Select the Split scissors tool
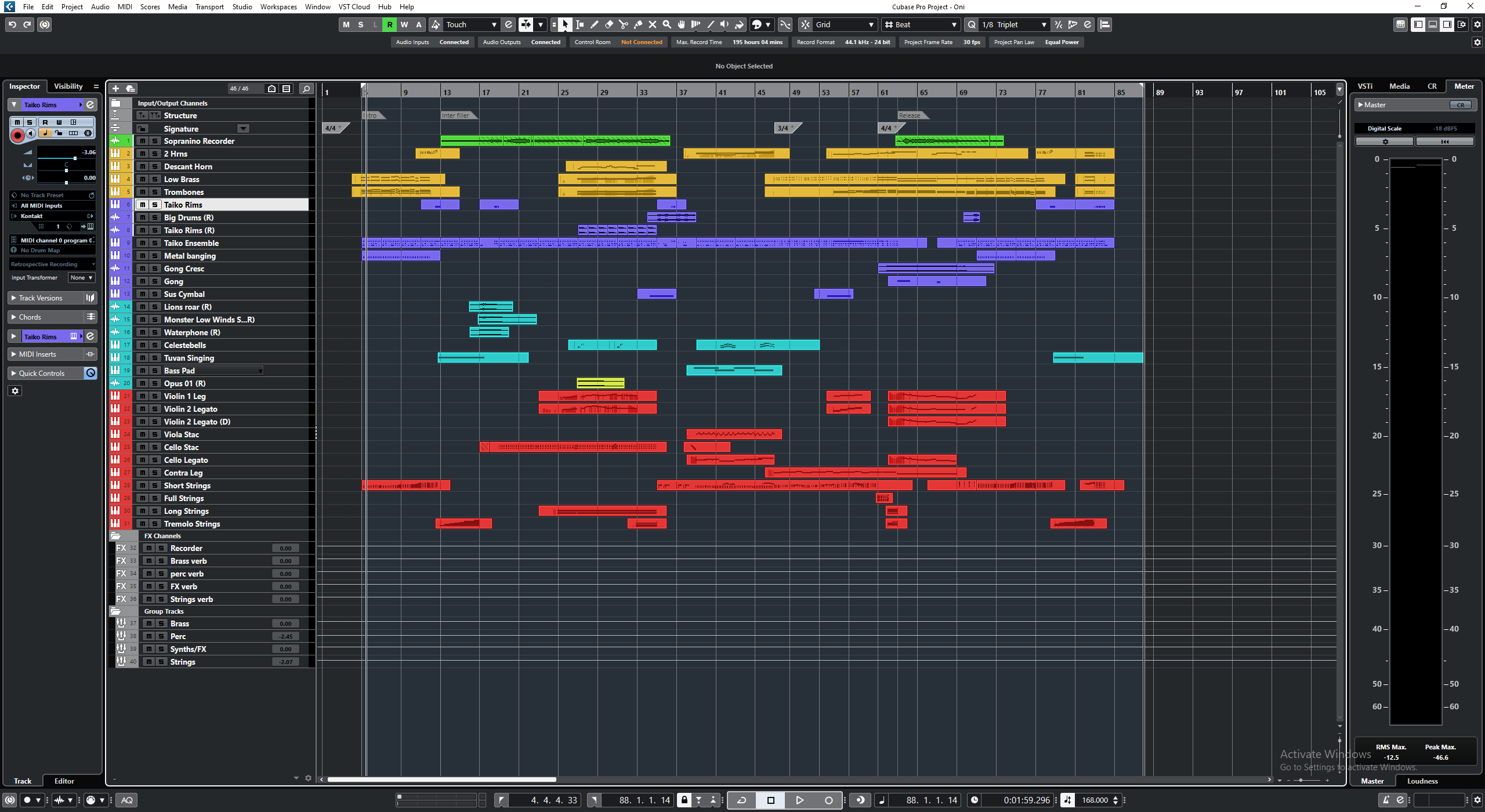Screen dimensions: 1485x812 (x=623, y=24)
